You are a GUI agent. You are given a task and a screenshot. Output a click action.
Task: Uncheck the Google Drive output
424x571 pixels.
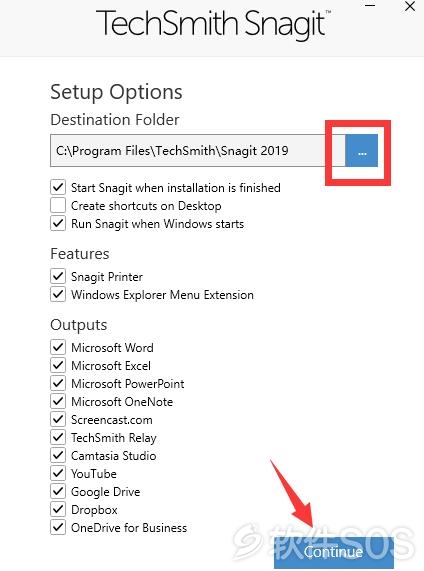(58, 492)
